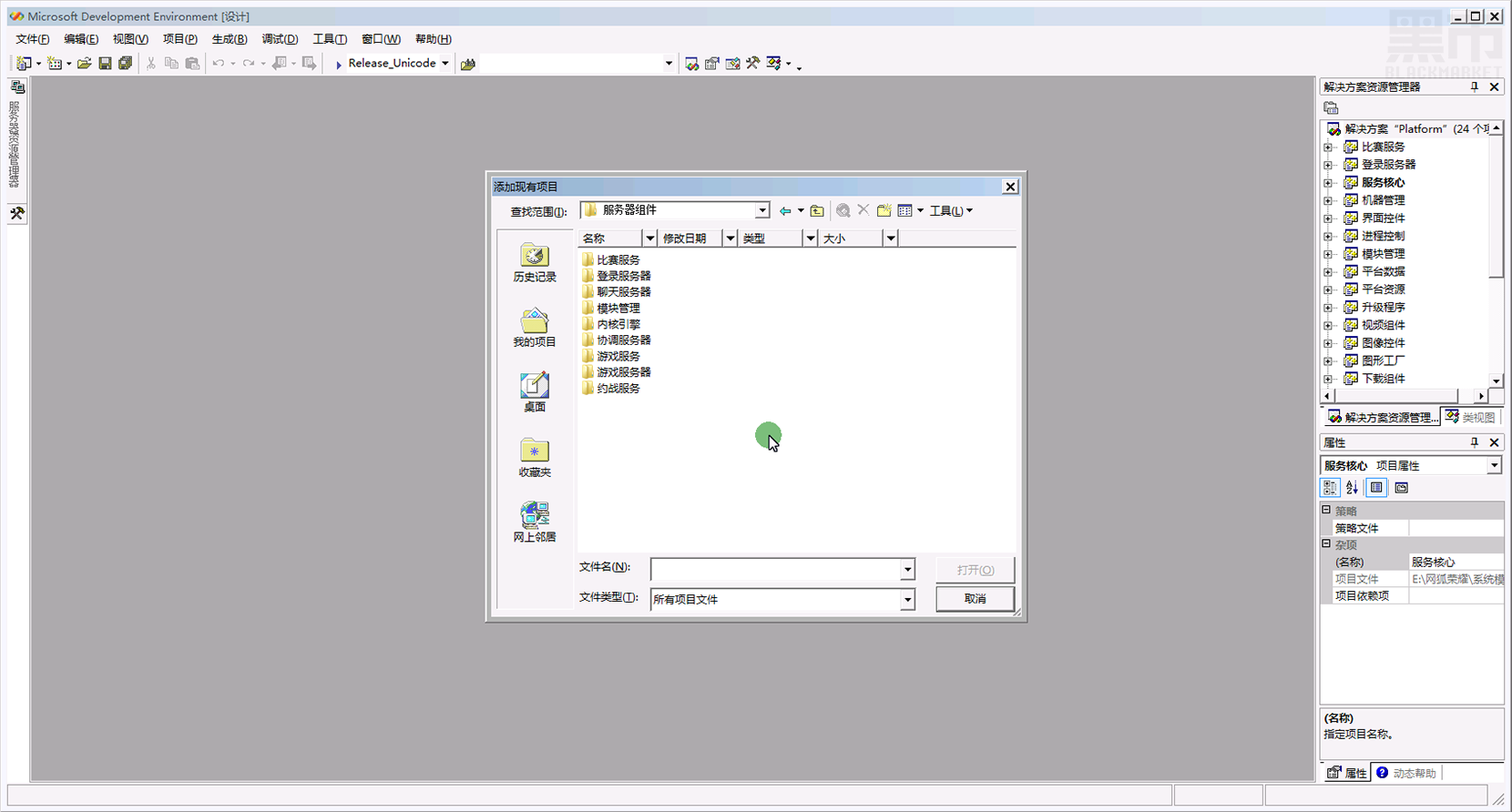Select the 约战服务 folder

click(611, 389)
